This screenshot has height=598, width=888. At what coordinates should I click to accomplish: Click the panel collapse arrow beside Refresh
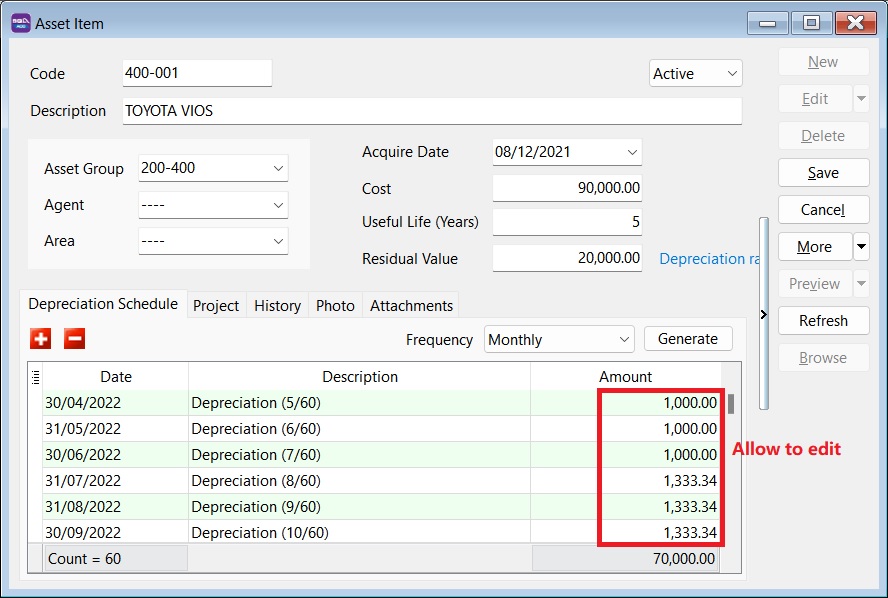coord(764,314)
